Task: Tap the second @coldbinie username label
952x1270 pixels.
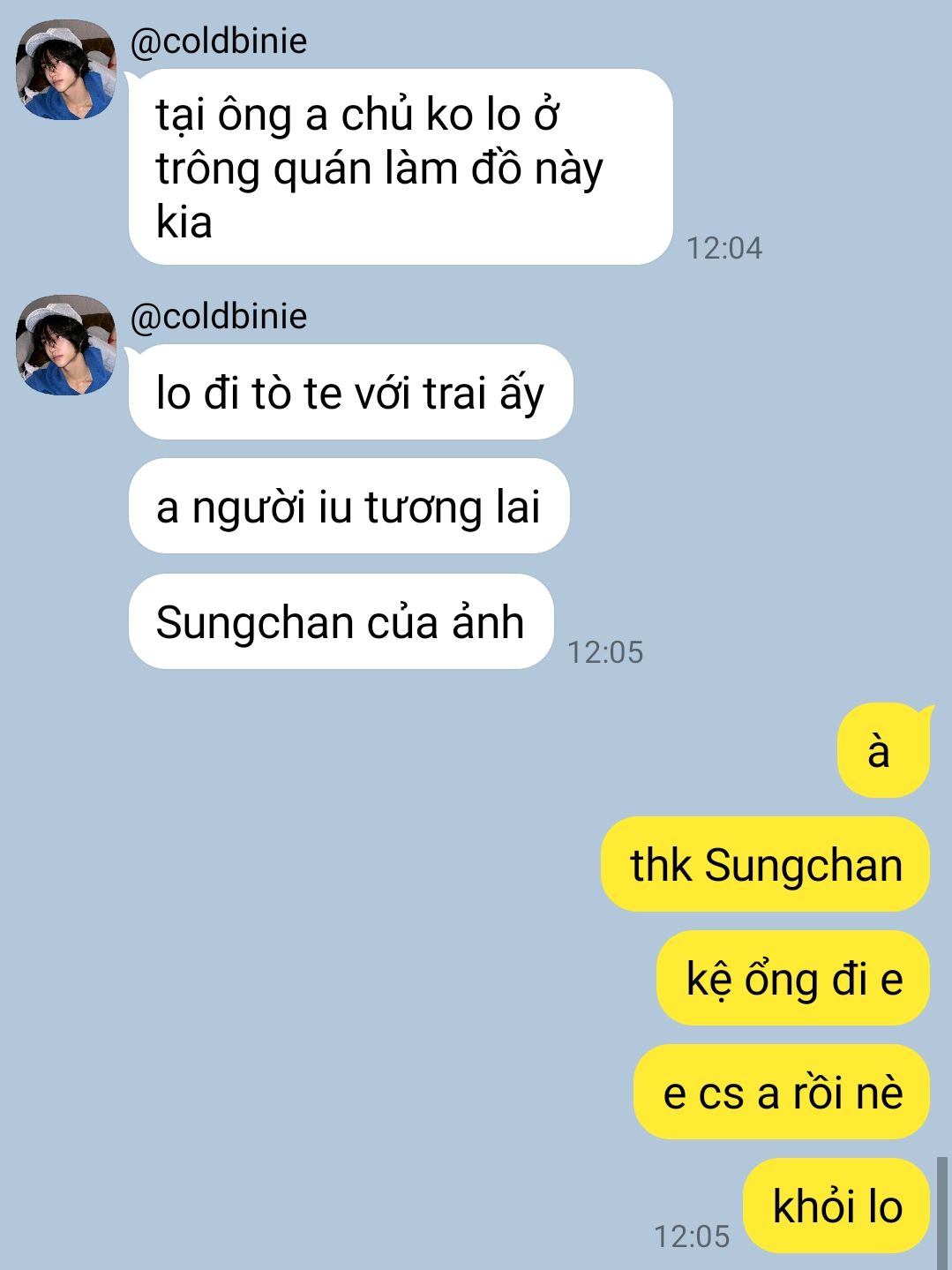Action: pos(219,317)
